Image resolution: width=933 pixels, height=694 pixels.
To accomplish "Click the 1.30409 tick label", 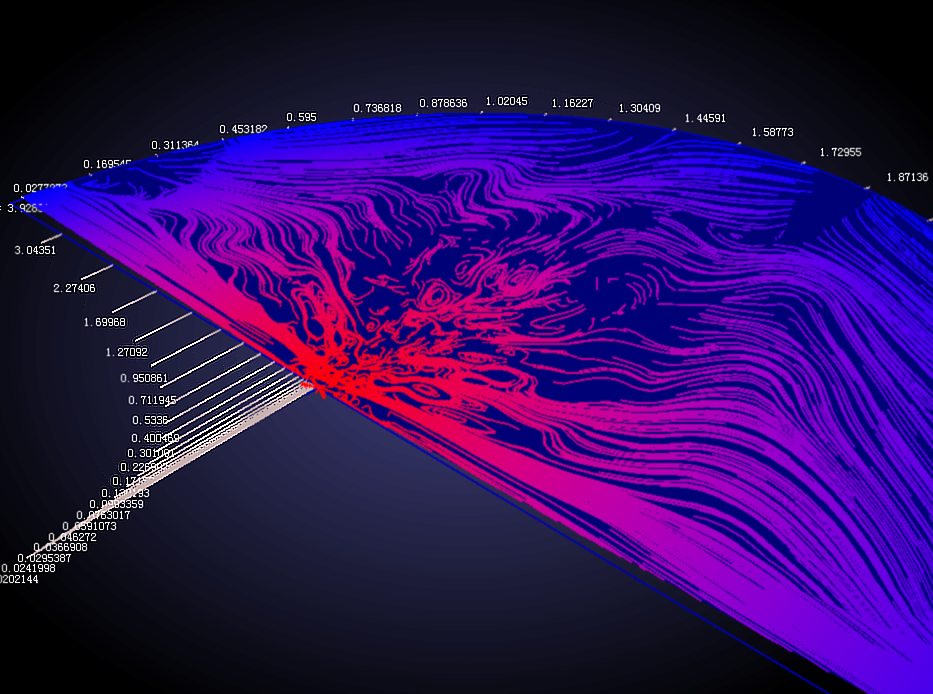I will tap(639, 108).
